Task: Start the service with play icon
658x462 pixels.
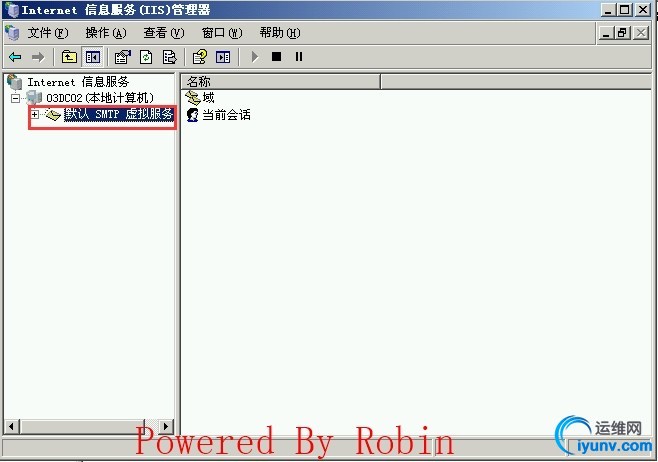Action: coord(254,57)
